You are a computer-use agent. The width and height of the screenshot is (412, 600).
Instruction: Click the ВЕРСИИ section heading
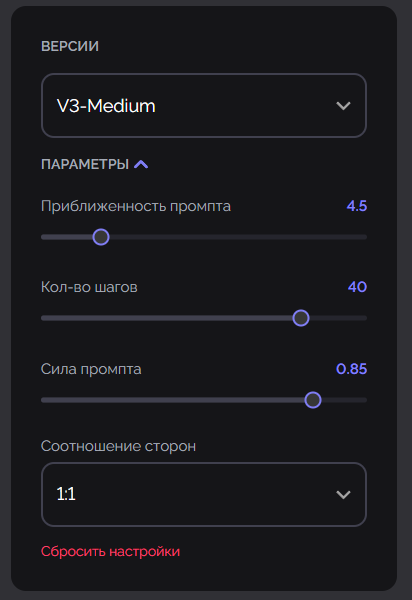click(70, 46)
